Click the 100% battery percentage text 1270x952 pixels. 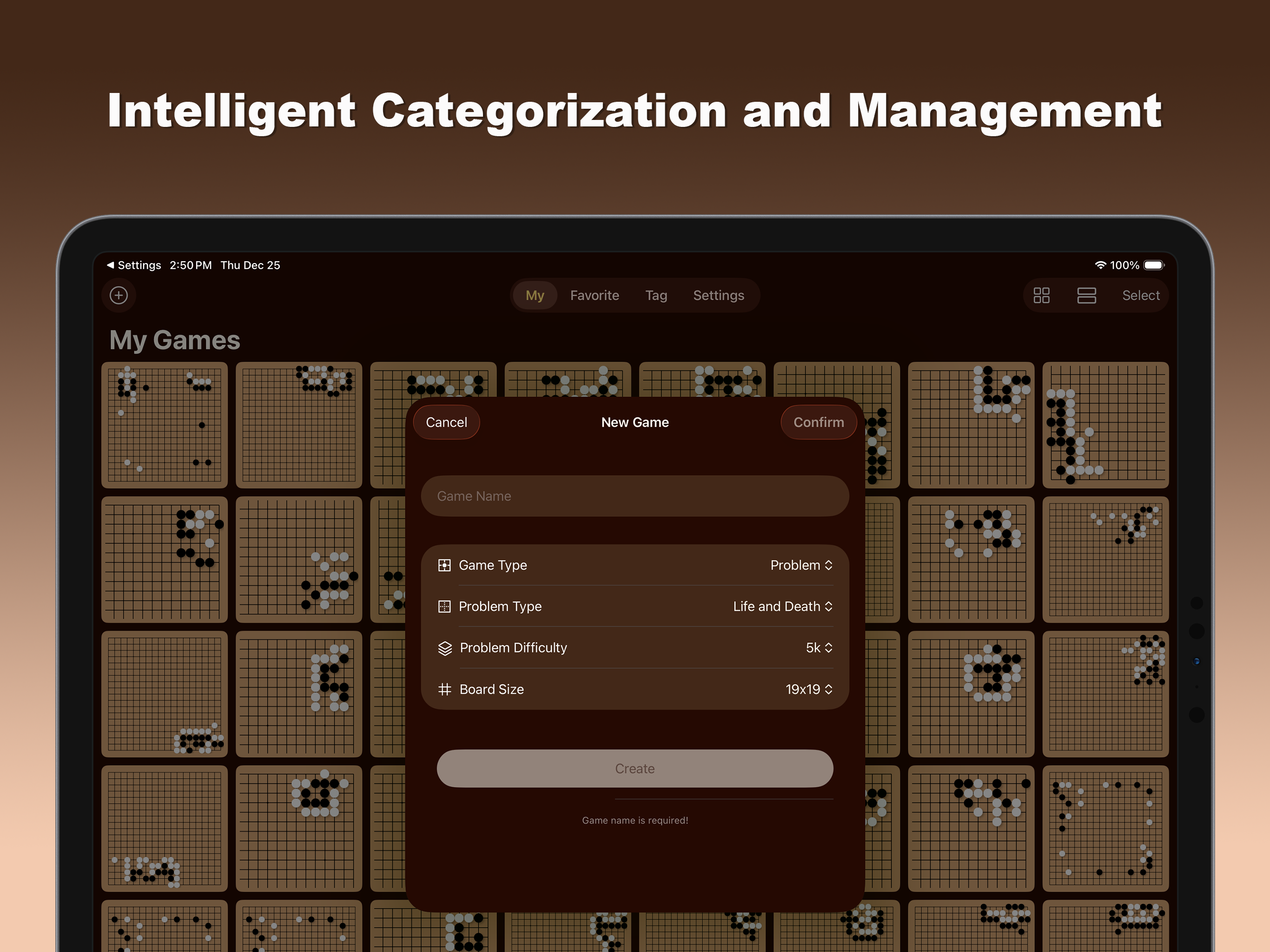click(1124, 265)
